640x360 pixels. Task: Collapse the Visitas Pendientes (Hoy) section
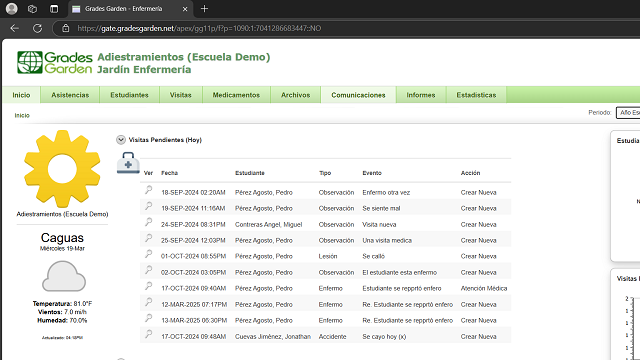(121, 140)
